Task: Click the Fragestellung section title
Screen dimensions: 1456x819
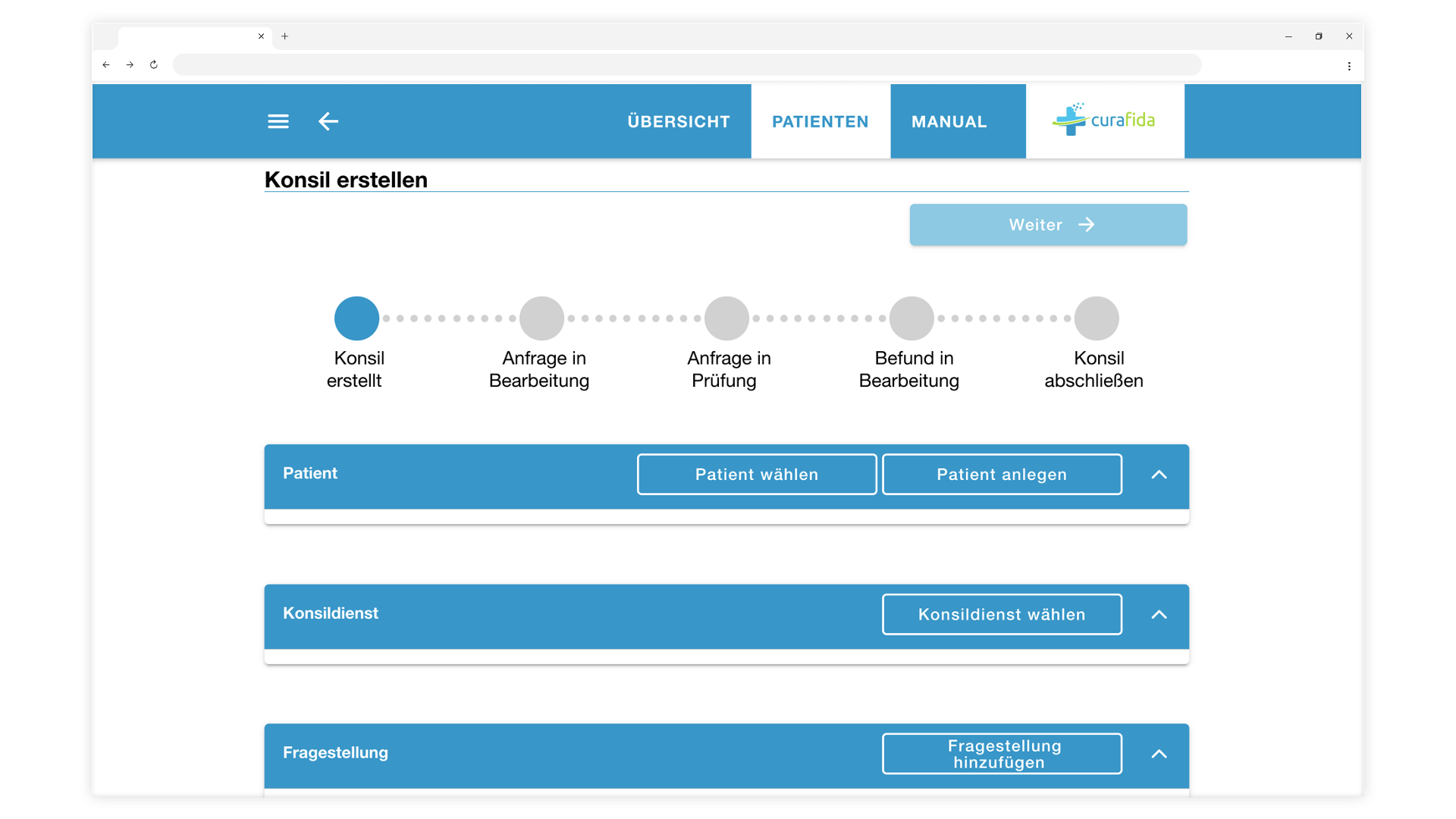Action: [335, 753]
